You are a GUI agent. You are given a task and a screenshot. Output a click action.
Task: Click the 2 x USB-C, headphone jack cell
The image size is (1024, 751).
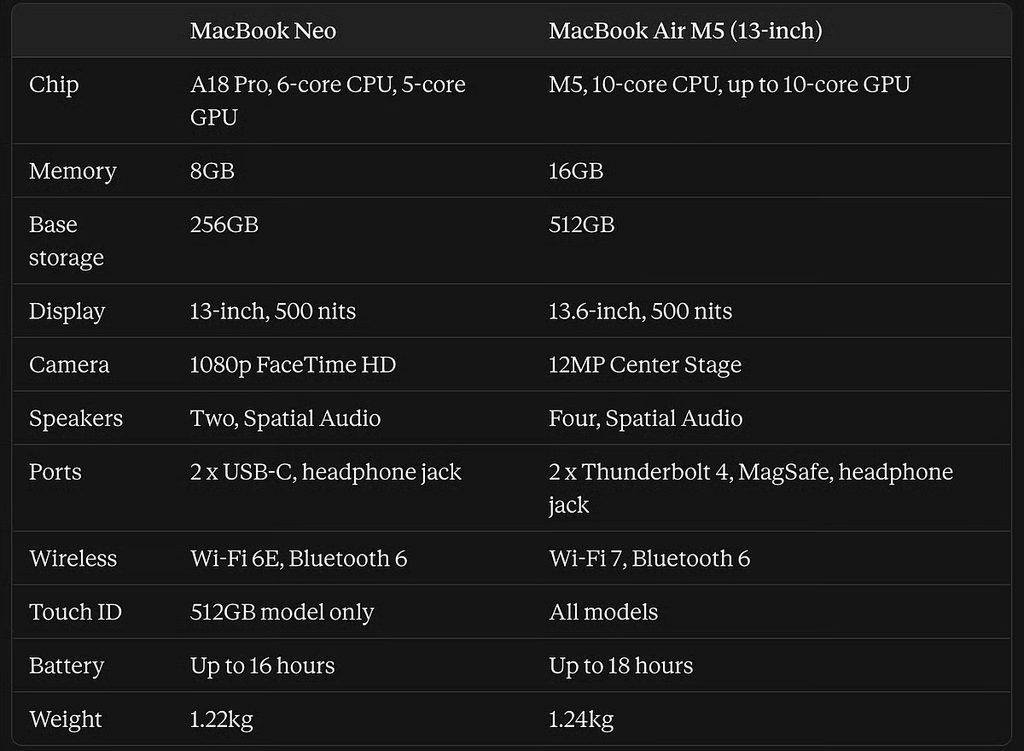click(326, 471)
